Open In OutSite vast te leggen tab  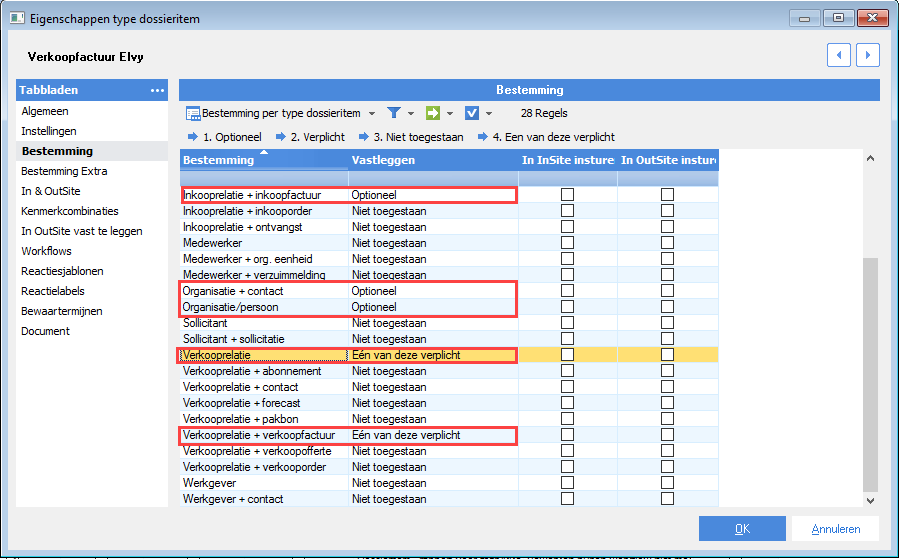(82, 231)
